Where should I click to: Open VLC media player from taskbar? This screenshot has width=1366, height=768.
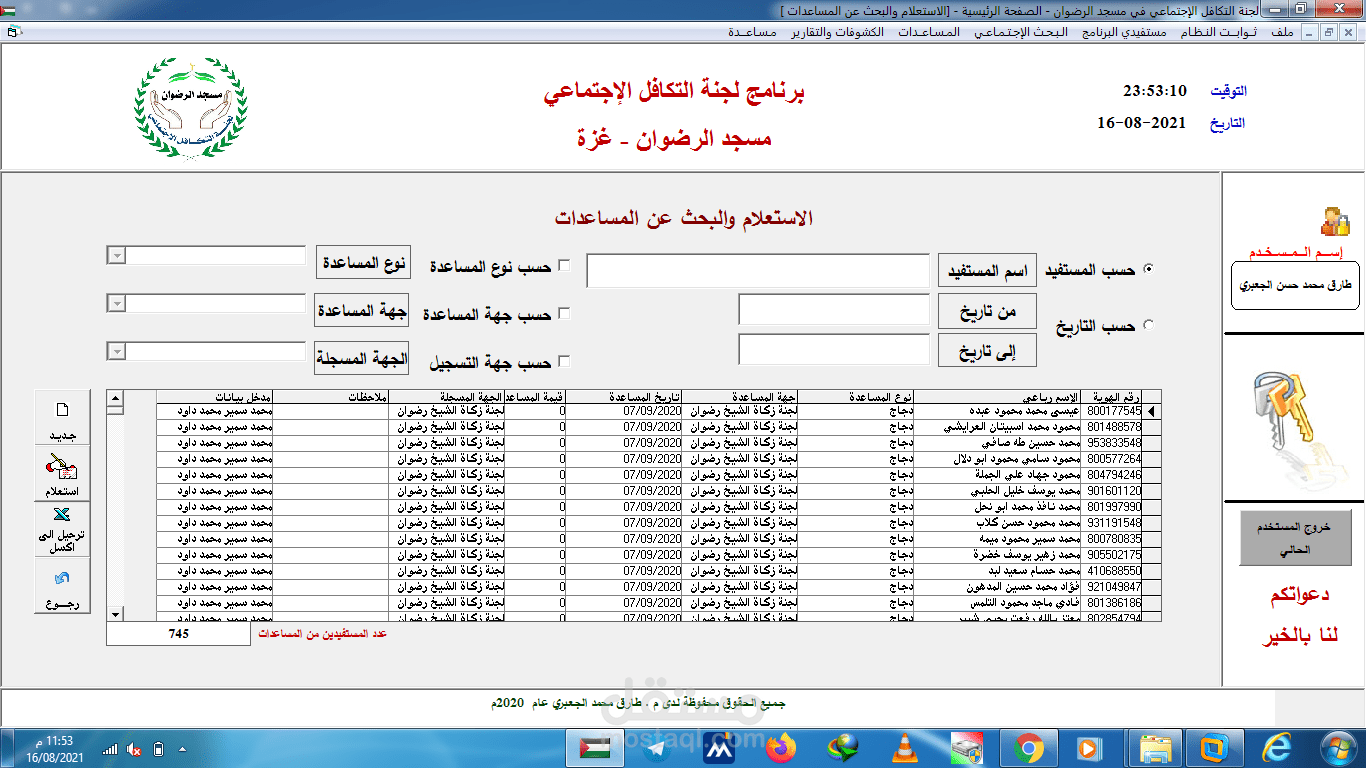pos(905,748)
